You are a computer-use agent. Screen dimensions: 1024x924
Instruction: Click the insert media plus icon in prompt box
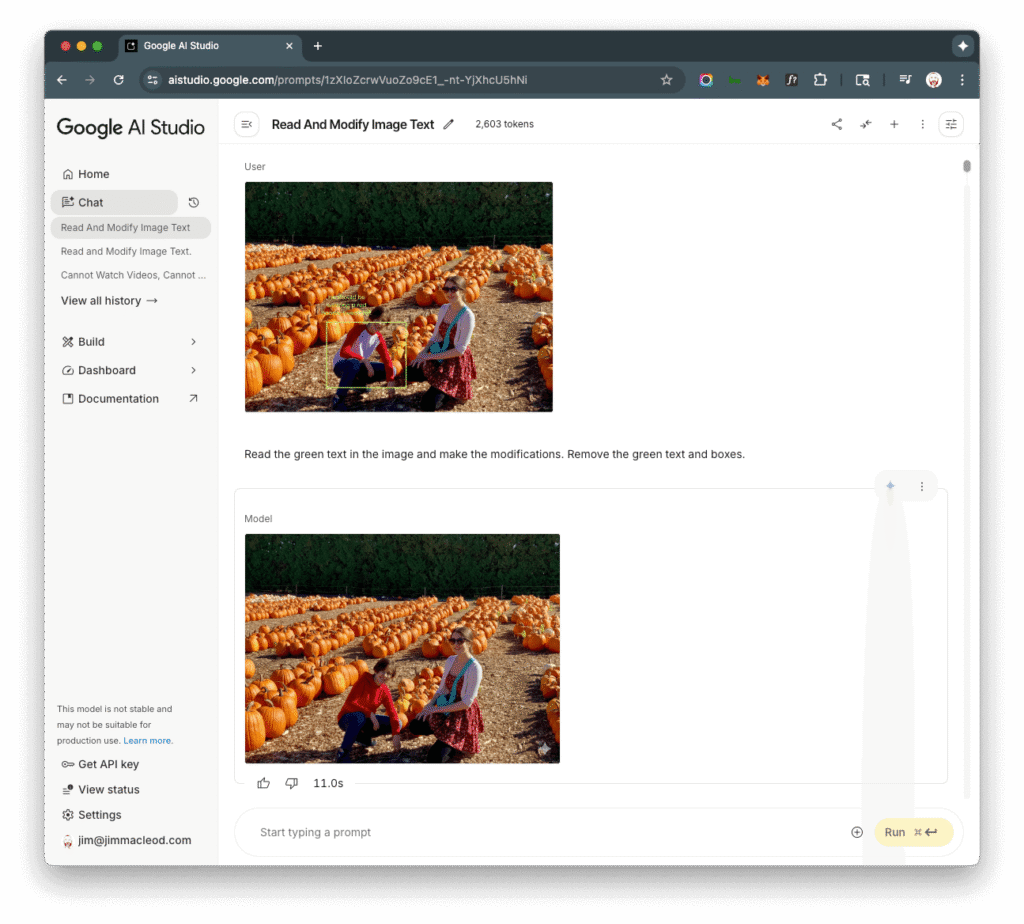(x=857, y=832)
